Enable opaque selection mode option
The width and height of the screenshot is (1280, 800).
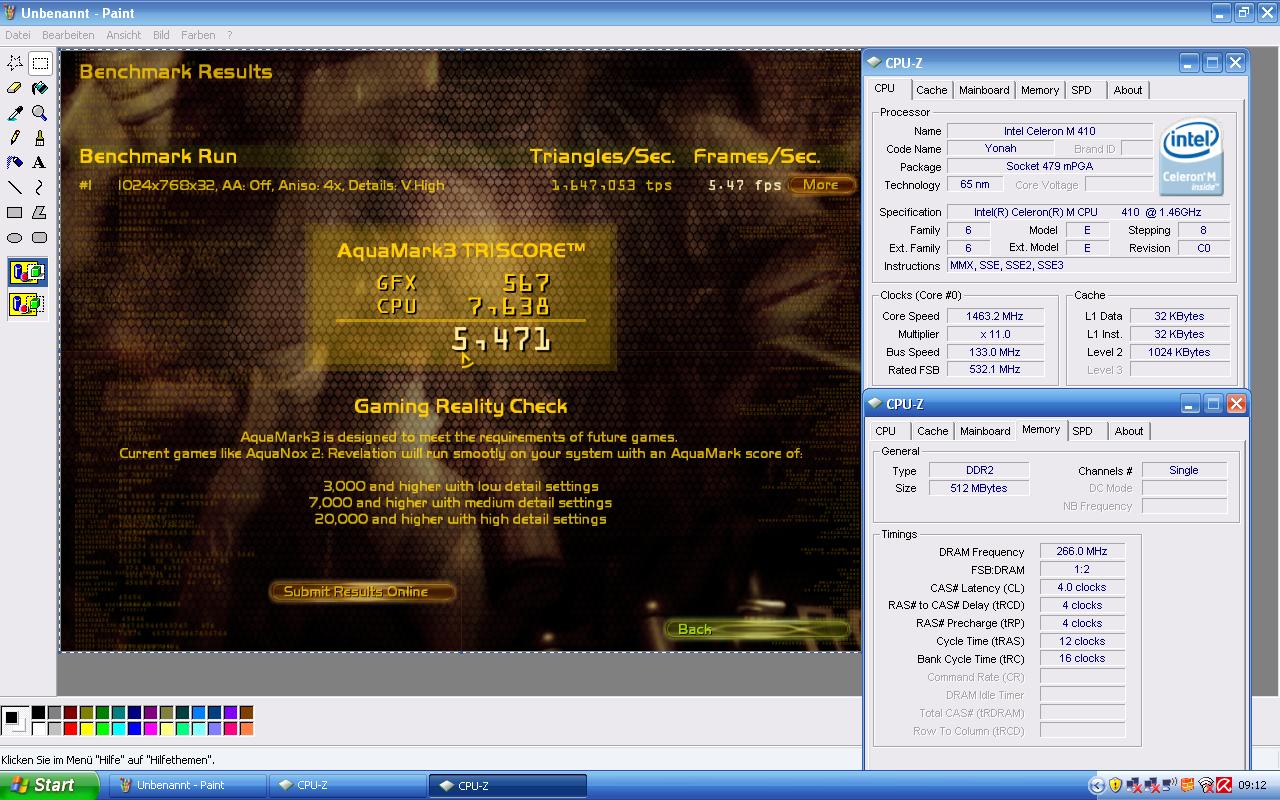point(27,272)
